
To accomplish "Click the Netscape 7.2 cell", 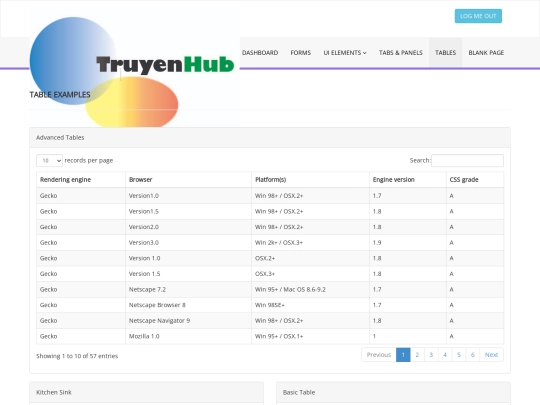I will click(188, 289).
